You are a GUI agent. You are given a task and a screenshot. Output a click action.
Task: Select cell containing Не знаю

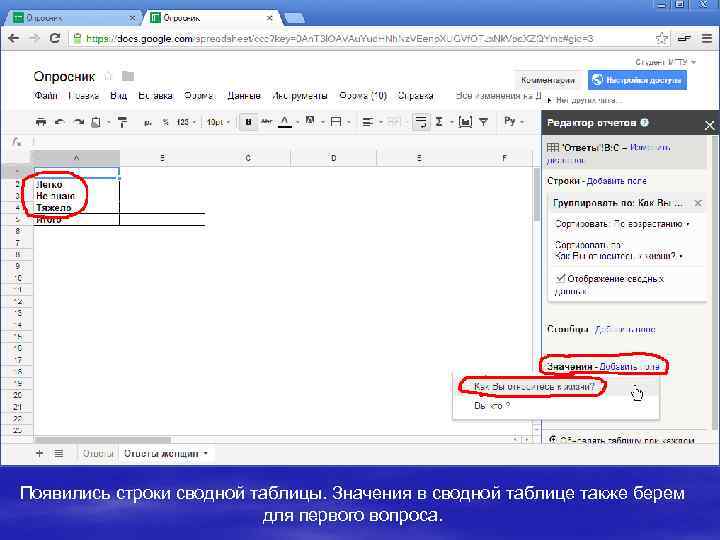coord(77,196)
